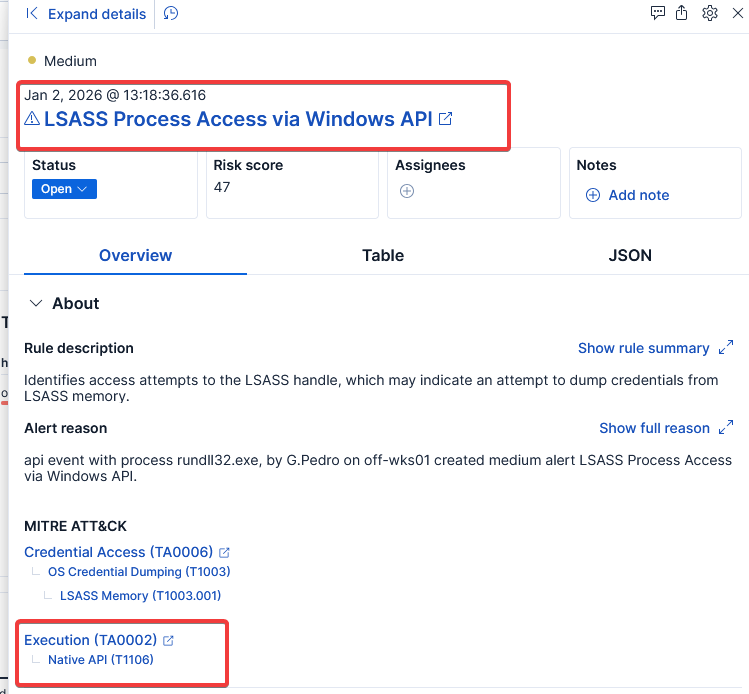Click external link icon beside Execution (TA0002)
The image size is (749, 694).
[x=168, y=640]
